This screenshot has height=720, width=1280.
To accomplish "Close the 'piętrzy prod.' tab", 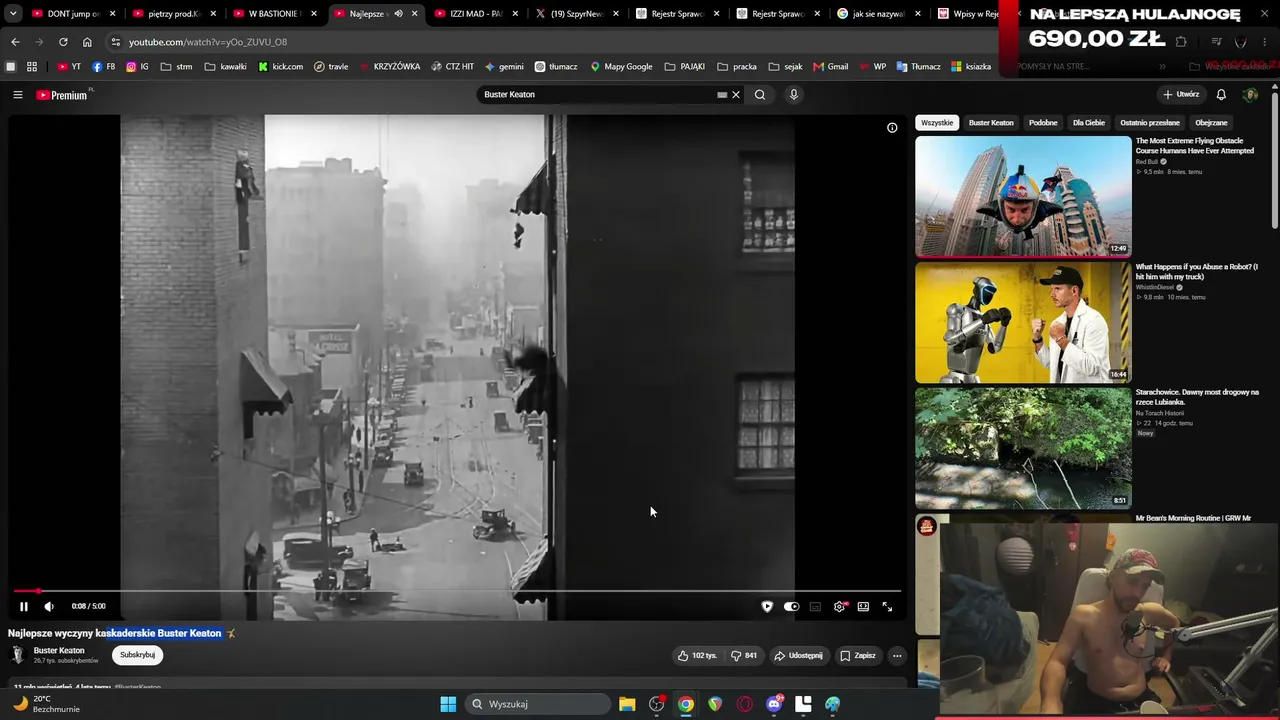I will (x=213, y=14).
